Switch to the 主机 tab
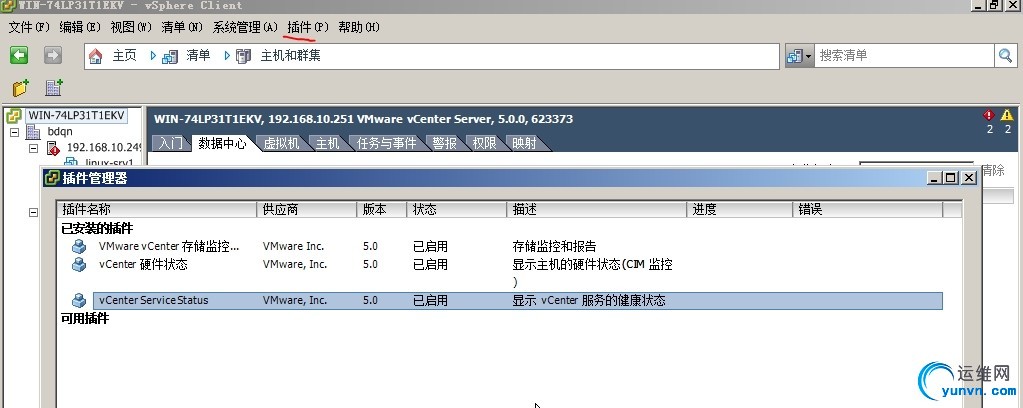 pyautogui.click(x=328, y=143)
